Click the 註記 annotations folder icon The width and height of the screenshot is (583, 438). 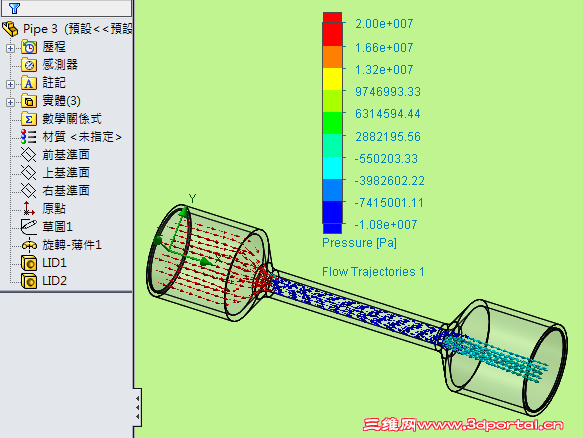click(x=29, y=83)
